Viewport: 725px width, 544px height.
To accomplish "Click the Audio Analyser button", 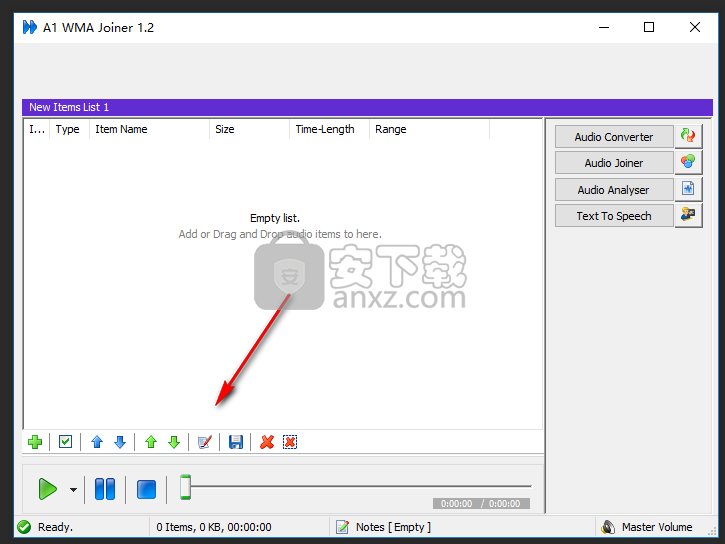I will pyautogui.click(x=614, y=189).
